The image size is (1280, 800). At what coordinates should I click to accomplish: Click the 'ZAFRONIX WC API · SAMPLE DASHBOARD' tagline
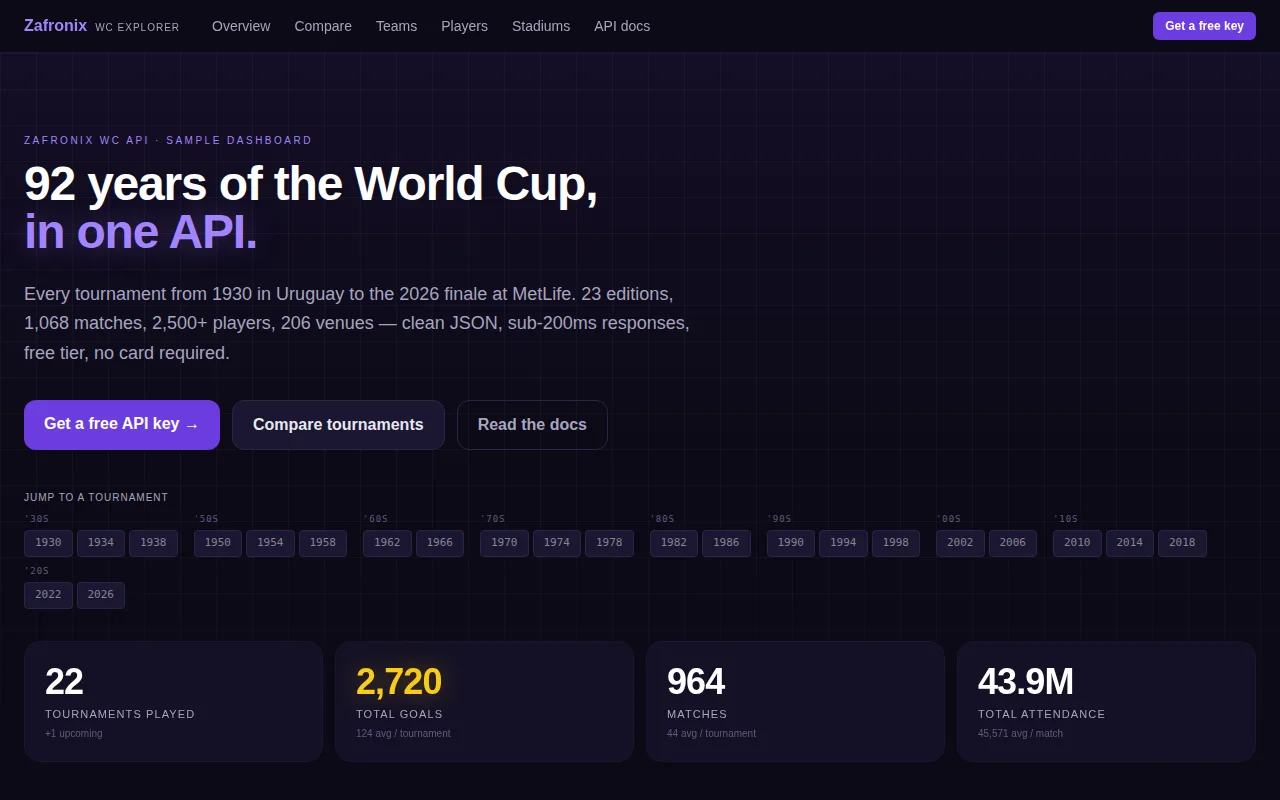(x=168, y=140)
